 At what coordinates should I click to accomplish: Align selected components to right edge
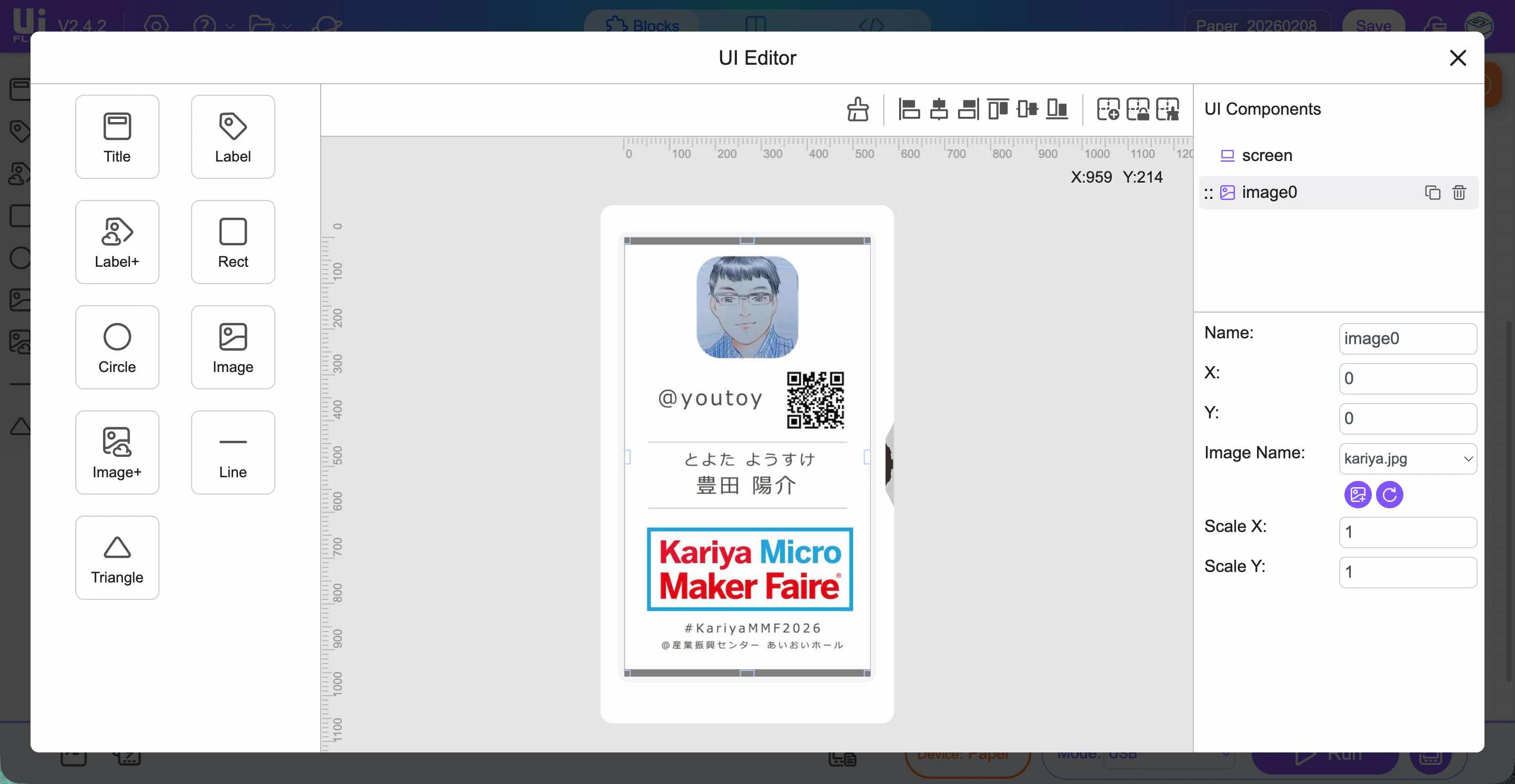tap(968, 109)
